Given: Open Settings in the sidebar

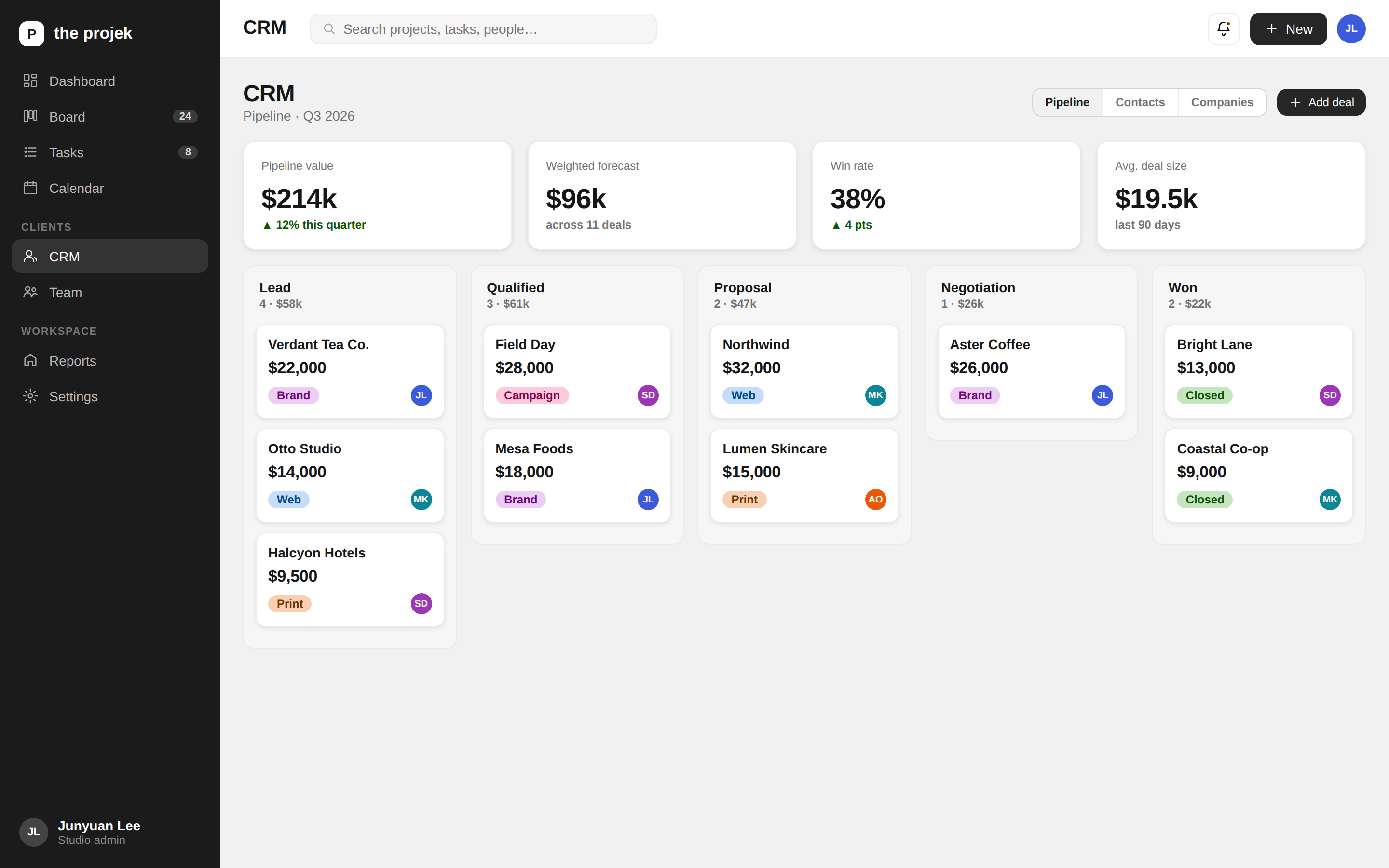Looking at the screenshot, I should click(x=109, y=396).
